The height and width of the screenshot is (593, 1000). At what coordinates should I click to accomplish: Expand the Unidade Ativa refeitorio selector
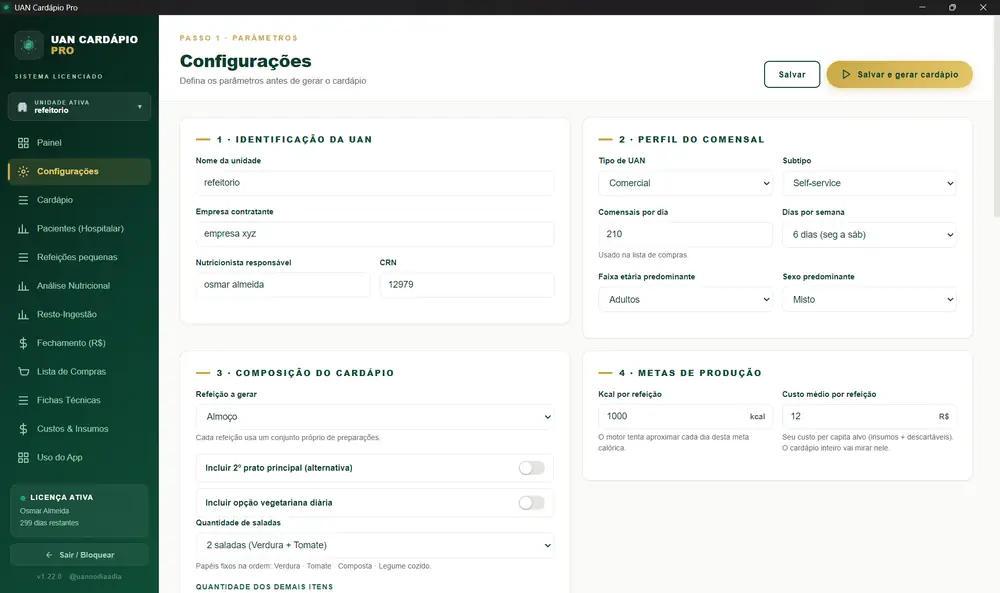pos(79,106)
